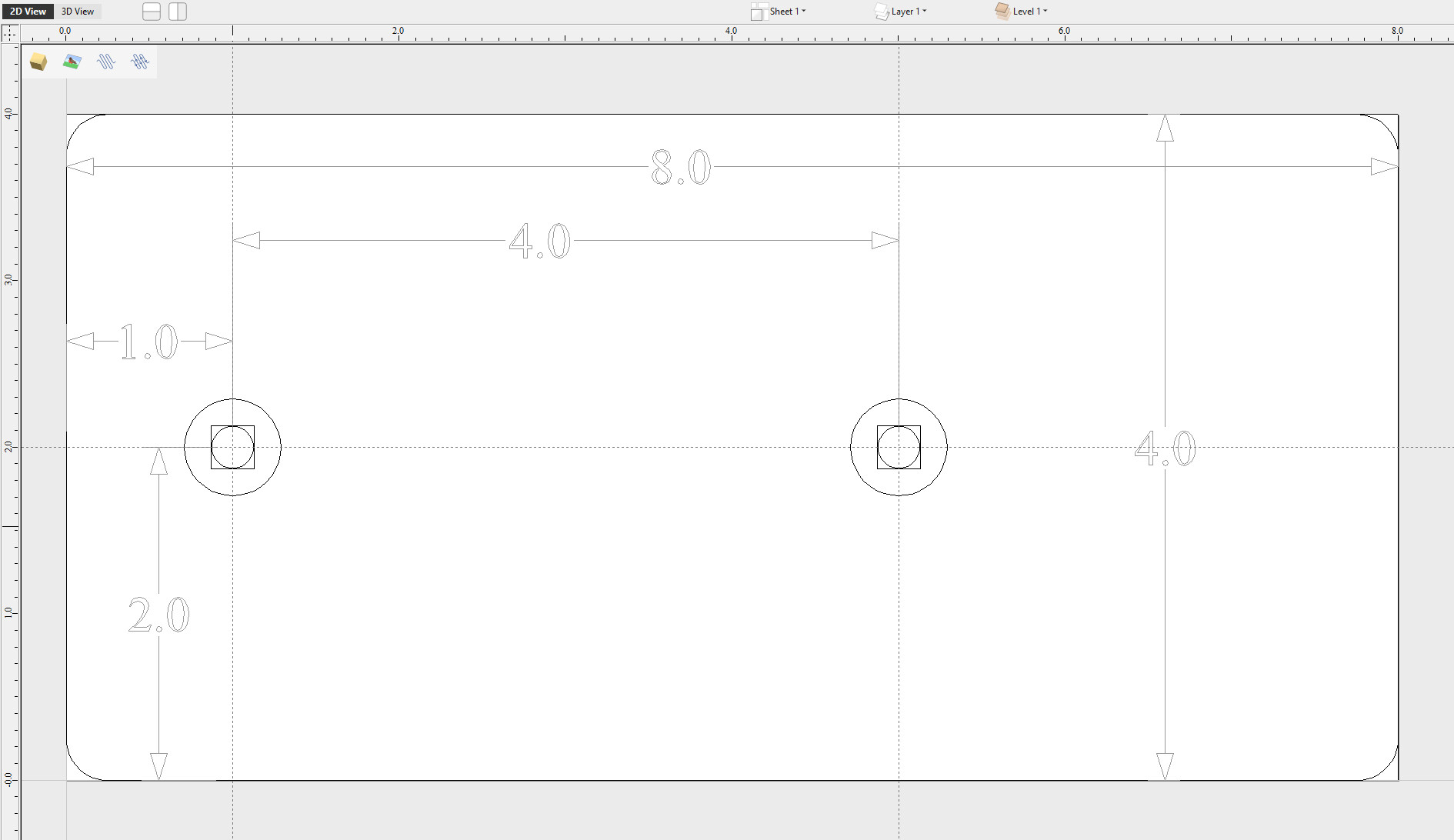
Task: Toggle the bitmap image visibility icon
Action: coord(72,62)
